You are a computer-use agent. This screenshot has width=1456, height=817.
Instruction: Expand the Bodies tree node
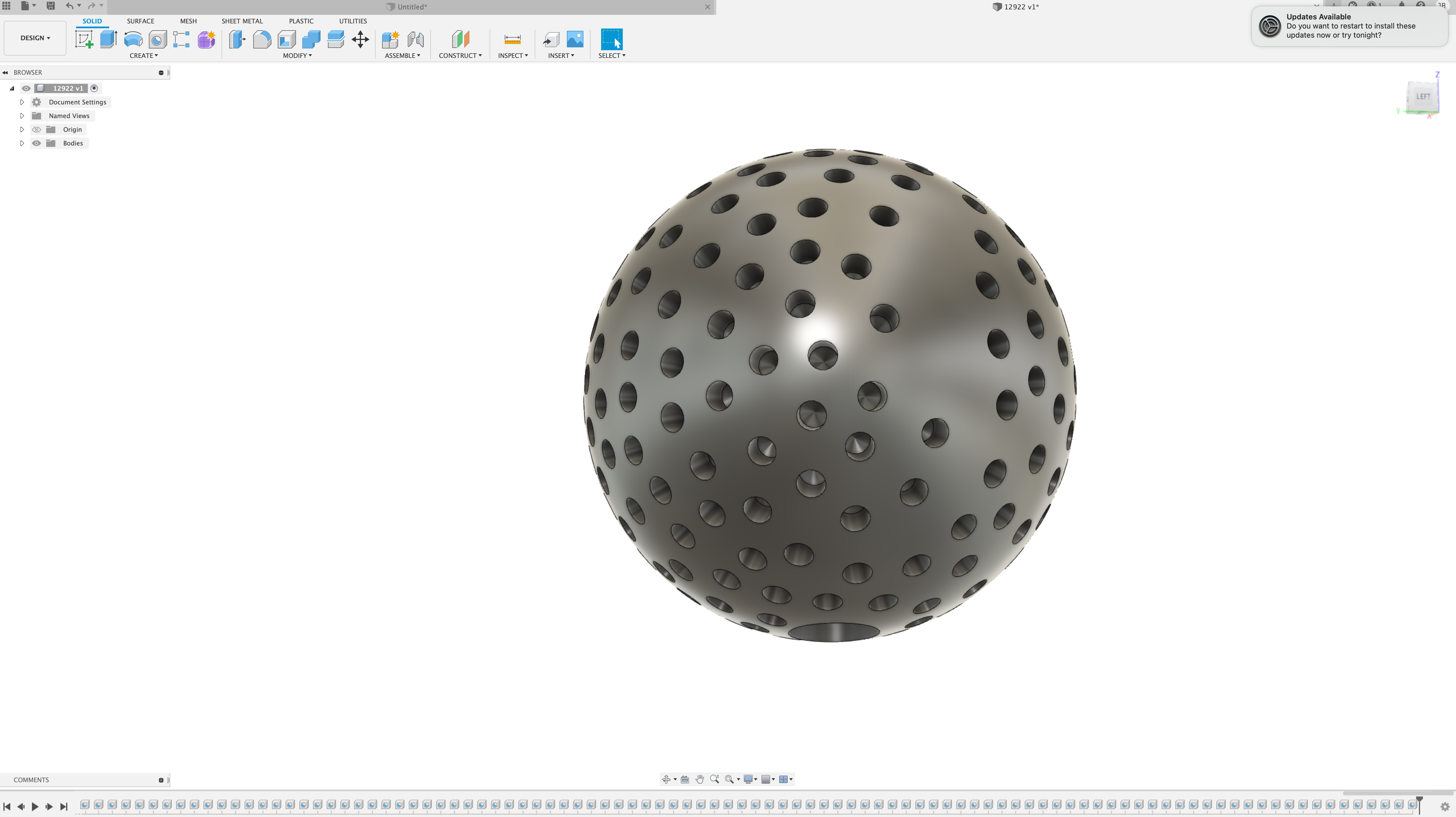click(x=22, y=143)
